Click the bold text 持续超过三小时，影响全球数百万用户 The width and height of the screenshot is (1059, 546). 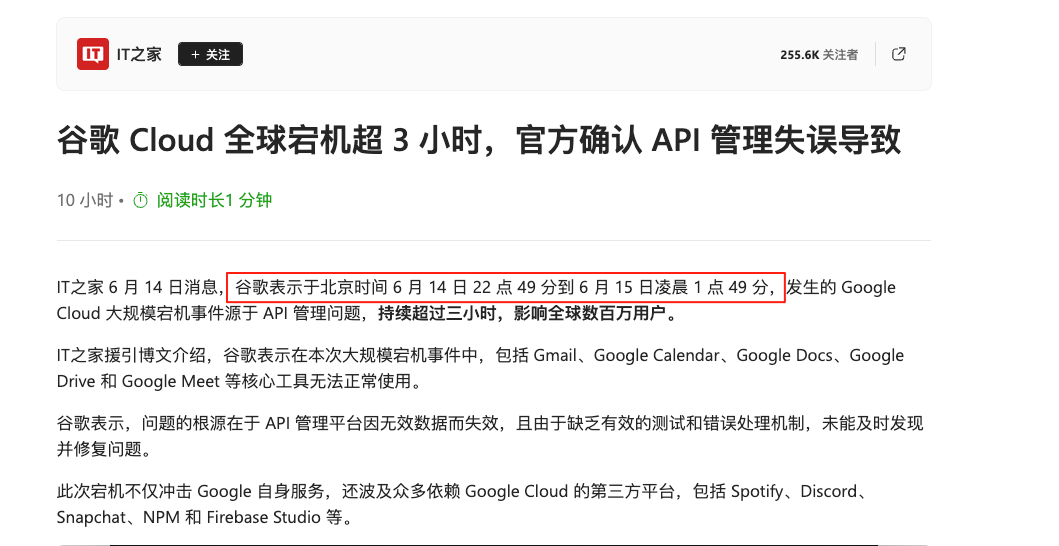click(x=527, y=314)
